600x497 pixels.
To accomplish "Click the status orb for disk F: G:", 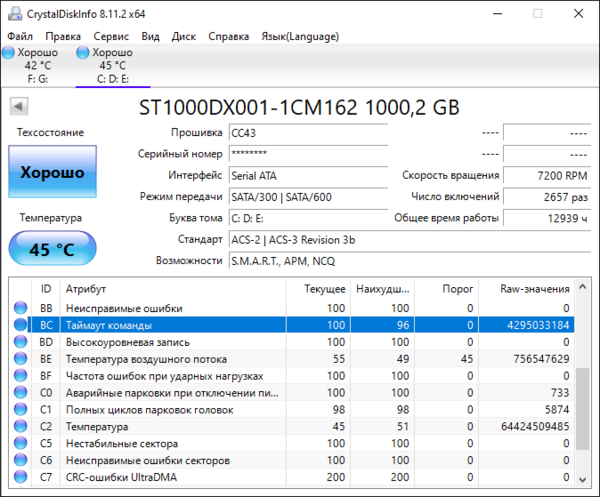I will [x=8, y=52].
